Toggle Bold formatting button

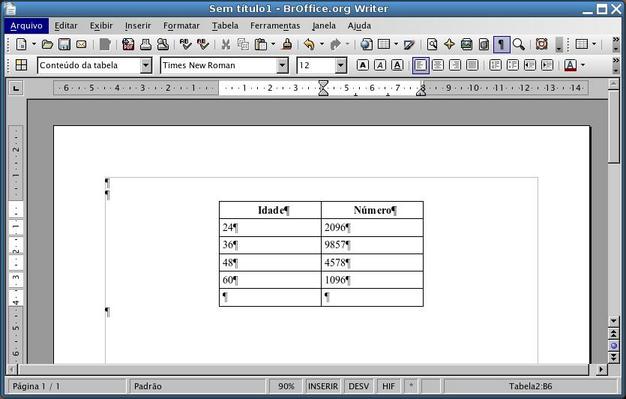[363, 65]
